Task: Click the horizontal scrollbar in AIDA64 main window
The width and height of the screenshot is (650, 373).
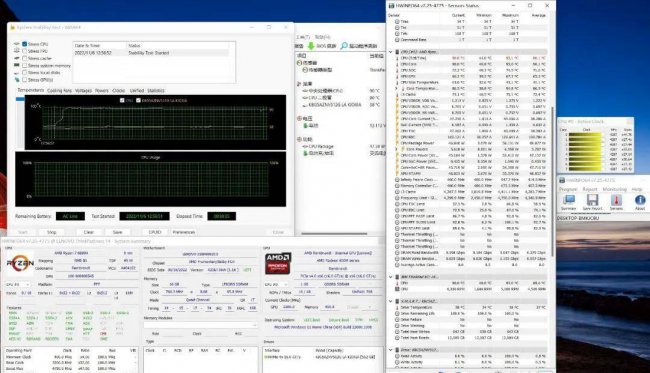Action: click(334, 234)
